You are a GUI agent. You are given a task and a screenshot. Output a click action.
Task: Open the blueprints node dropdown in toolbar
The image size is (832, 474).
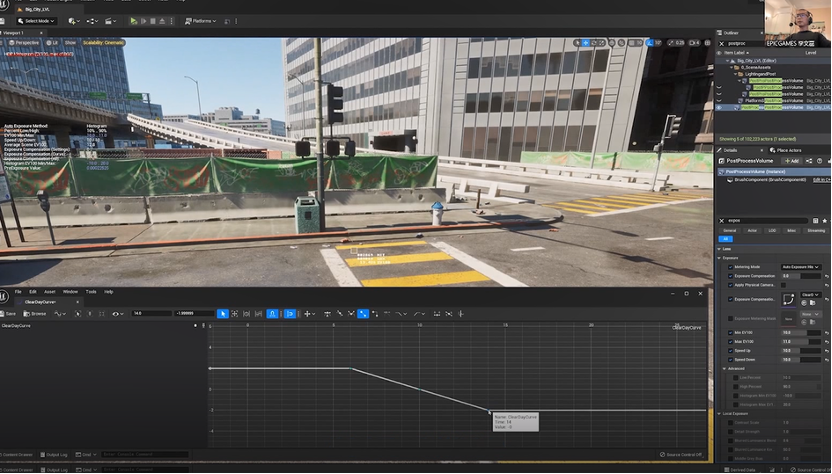point(92,21)
